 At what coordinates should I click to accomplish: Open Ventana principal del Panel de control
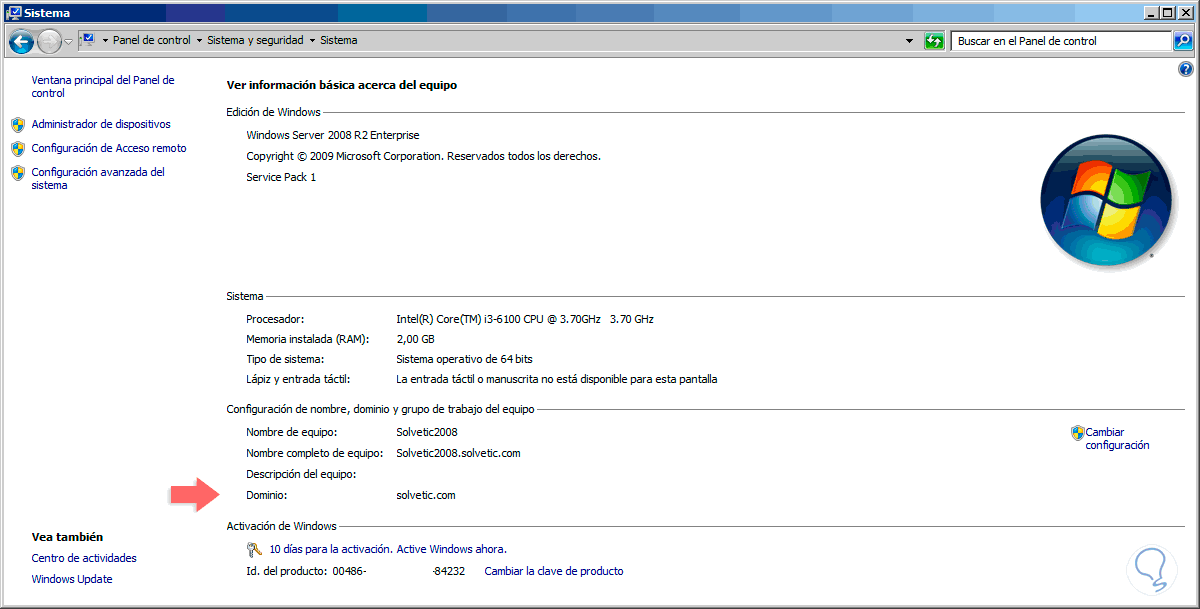click(103, 86)
